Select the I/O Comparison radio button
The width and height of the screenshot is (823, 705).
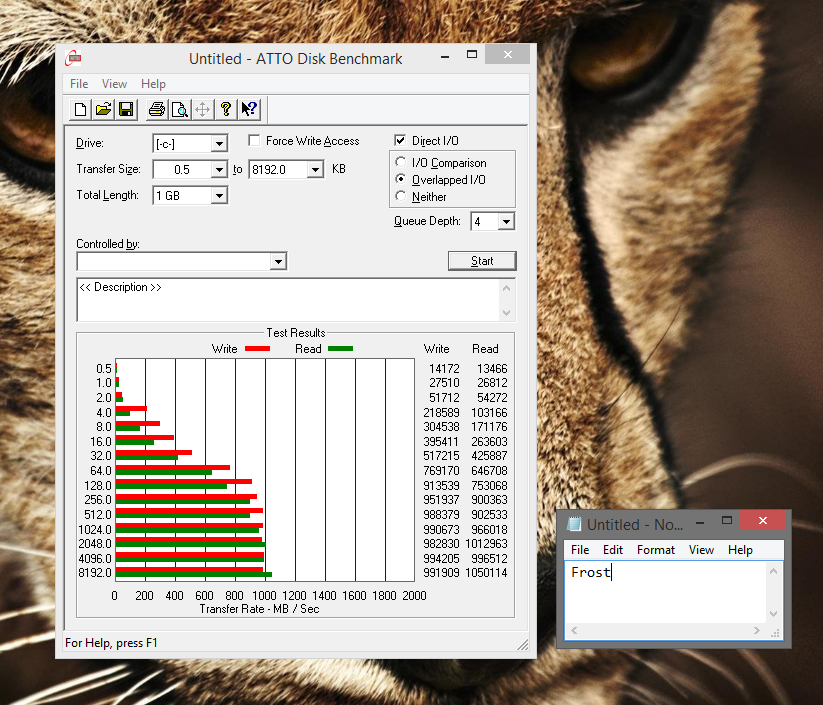tap(402, 163)
